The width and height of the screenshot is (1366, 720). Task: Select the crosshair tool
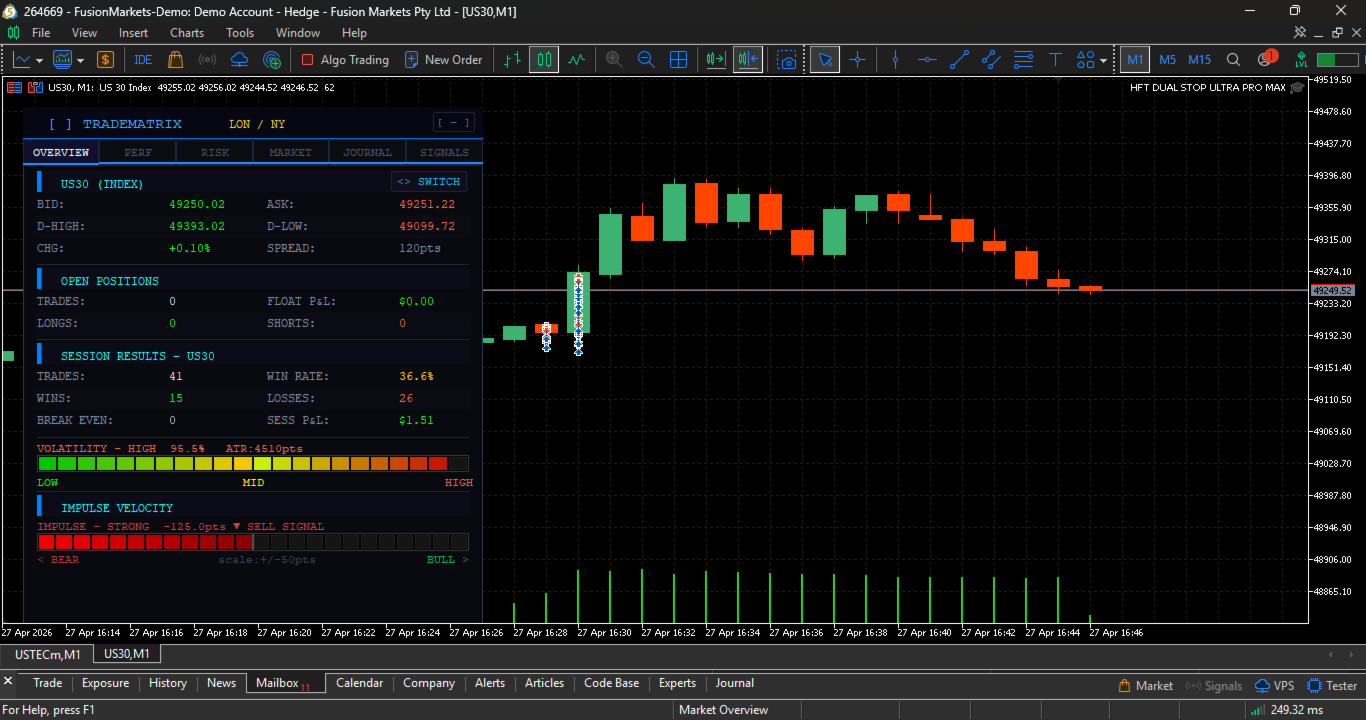point(857,60)
